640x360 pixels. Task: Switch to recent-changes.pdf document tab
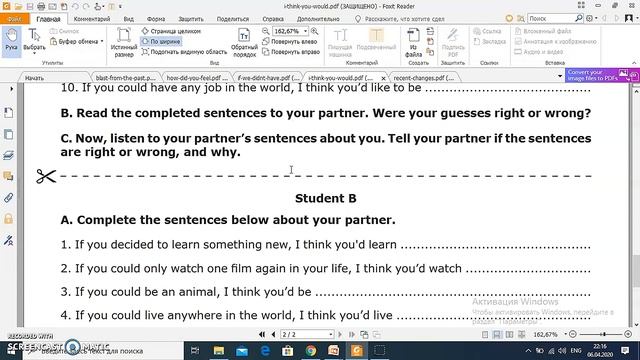tap(424, 78)
